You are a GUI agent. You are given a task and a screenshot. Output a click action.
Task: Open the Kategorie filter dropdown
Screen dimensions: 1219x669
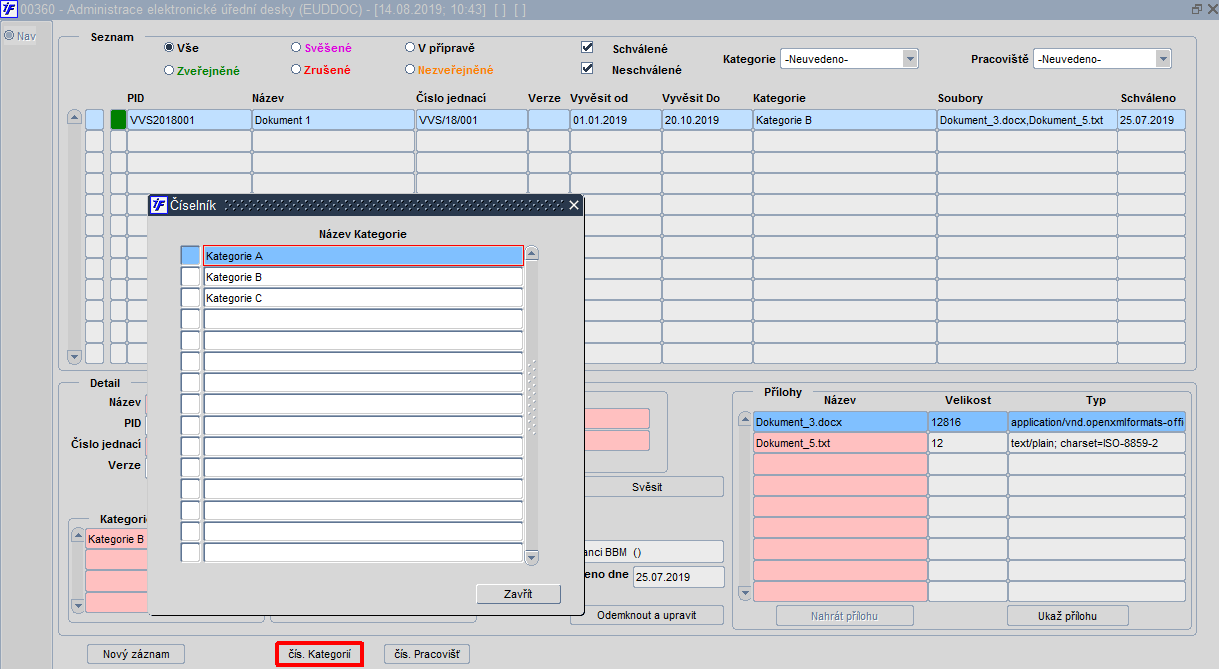[910, 59]
